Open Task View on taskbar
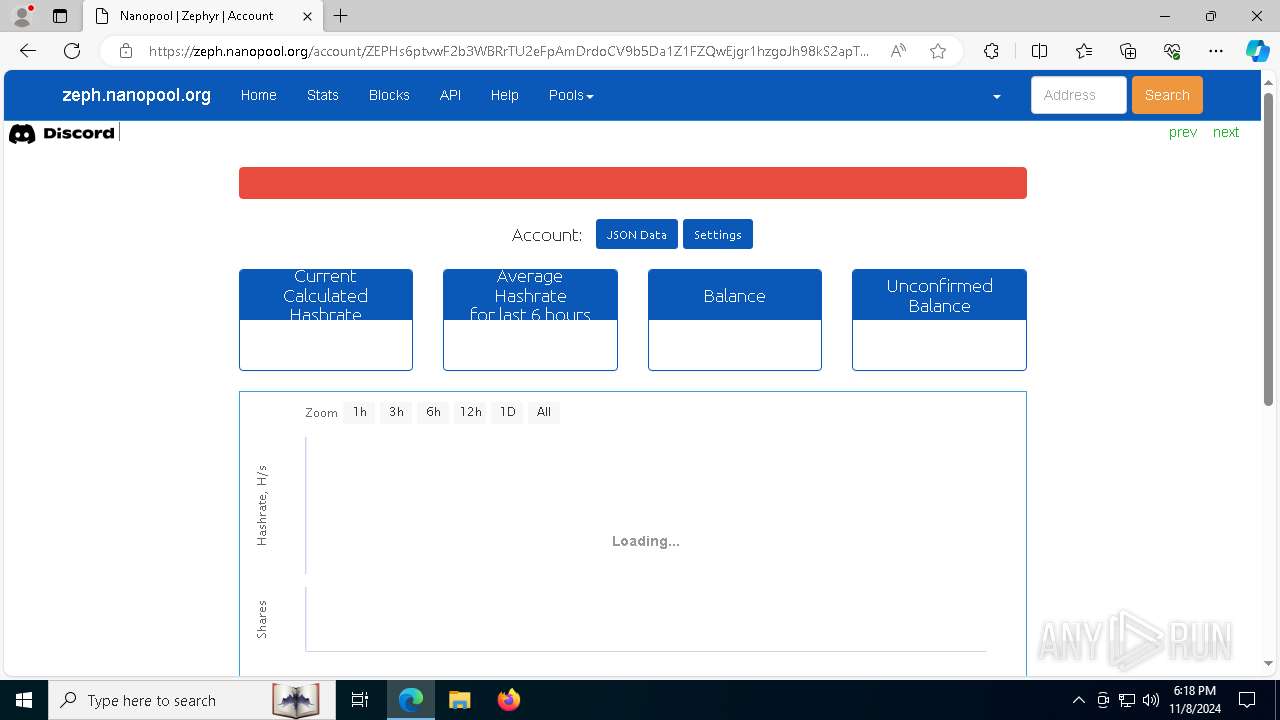1280x720 pixels. [360, 700]
